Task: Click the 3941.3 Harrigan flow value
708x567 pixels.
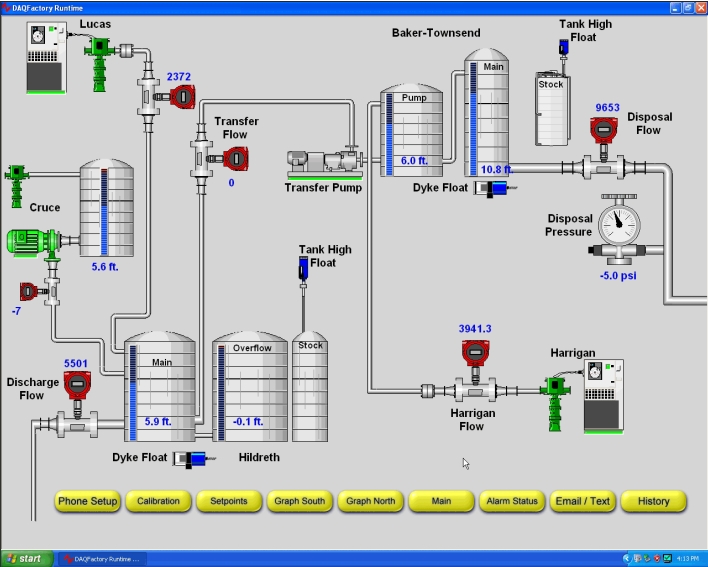Action: coord(475,329)
